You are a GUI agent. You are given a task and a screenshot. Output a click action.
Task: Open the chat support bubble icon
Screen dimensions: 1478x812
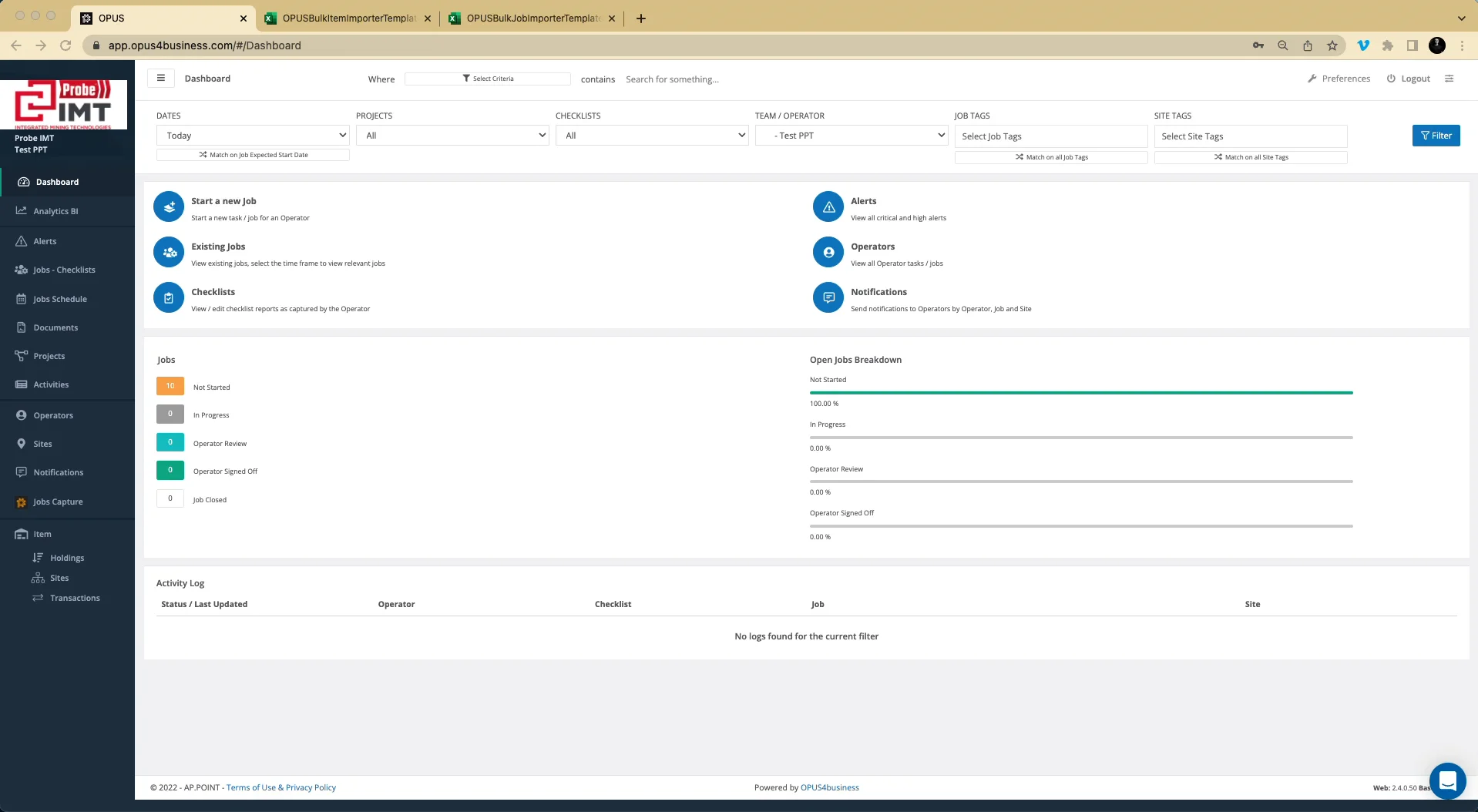(x=1447, y=781)
